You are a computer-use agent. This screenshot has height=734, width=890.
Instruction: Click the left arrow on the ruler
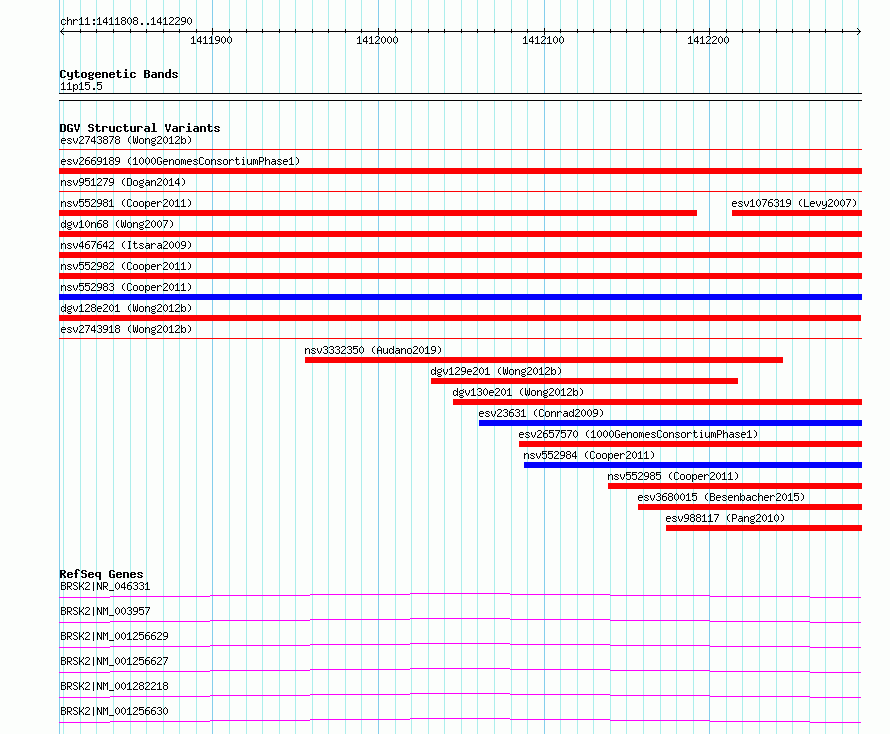62,32
